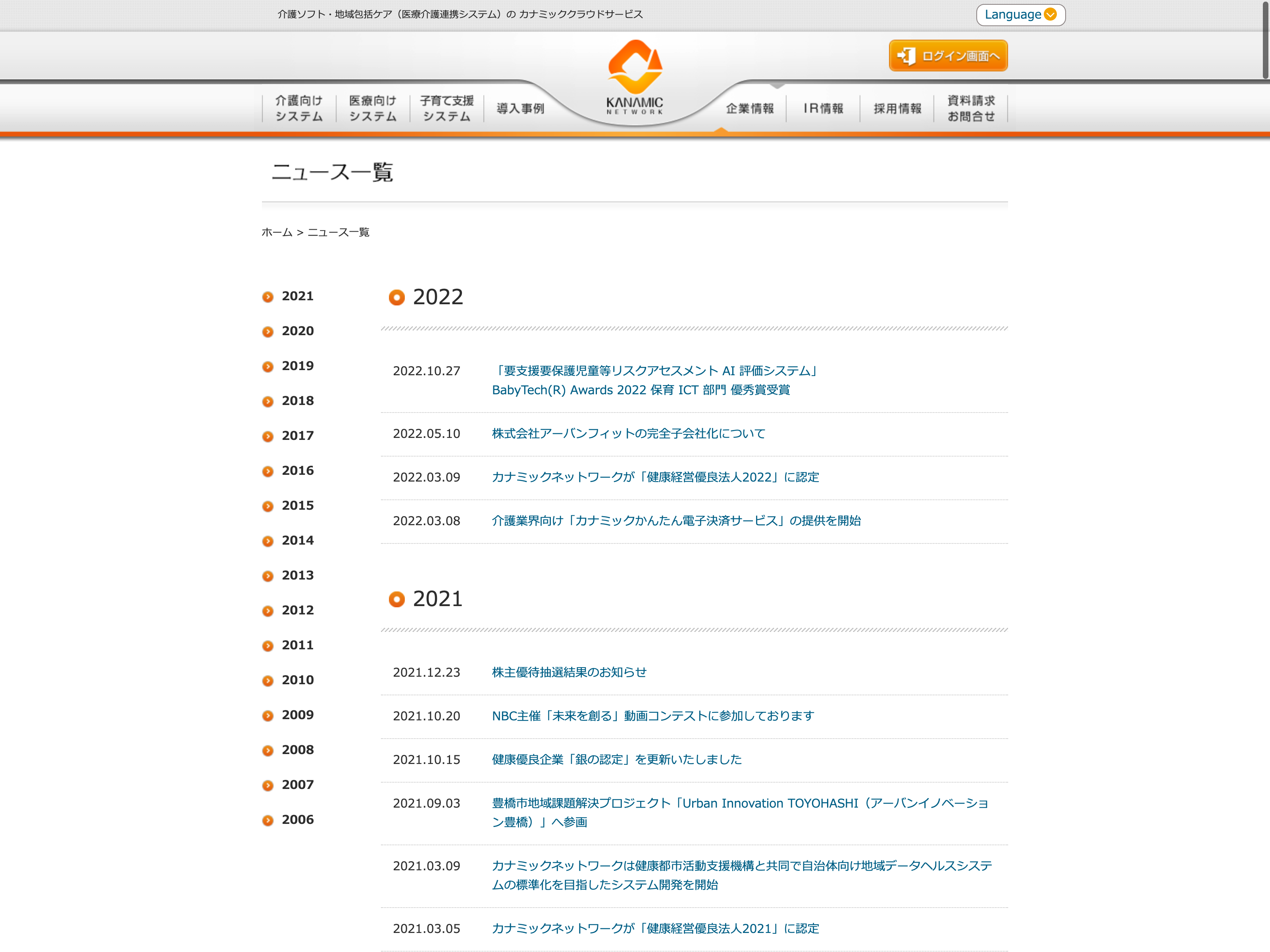Click the ホーム breadcrumb link
Viewport: 1270px width, 952px height.
pyautogui.click(x=277, y=232)
